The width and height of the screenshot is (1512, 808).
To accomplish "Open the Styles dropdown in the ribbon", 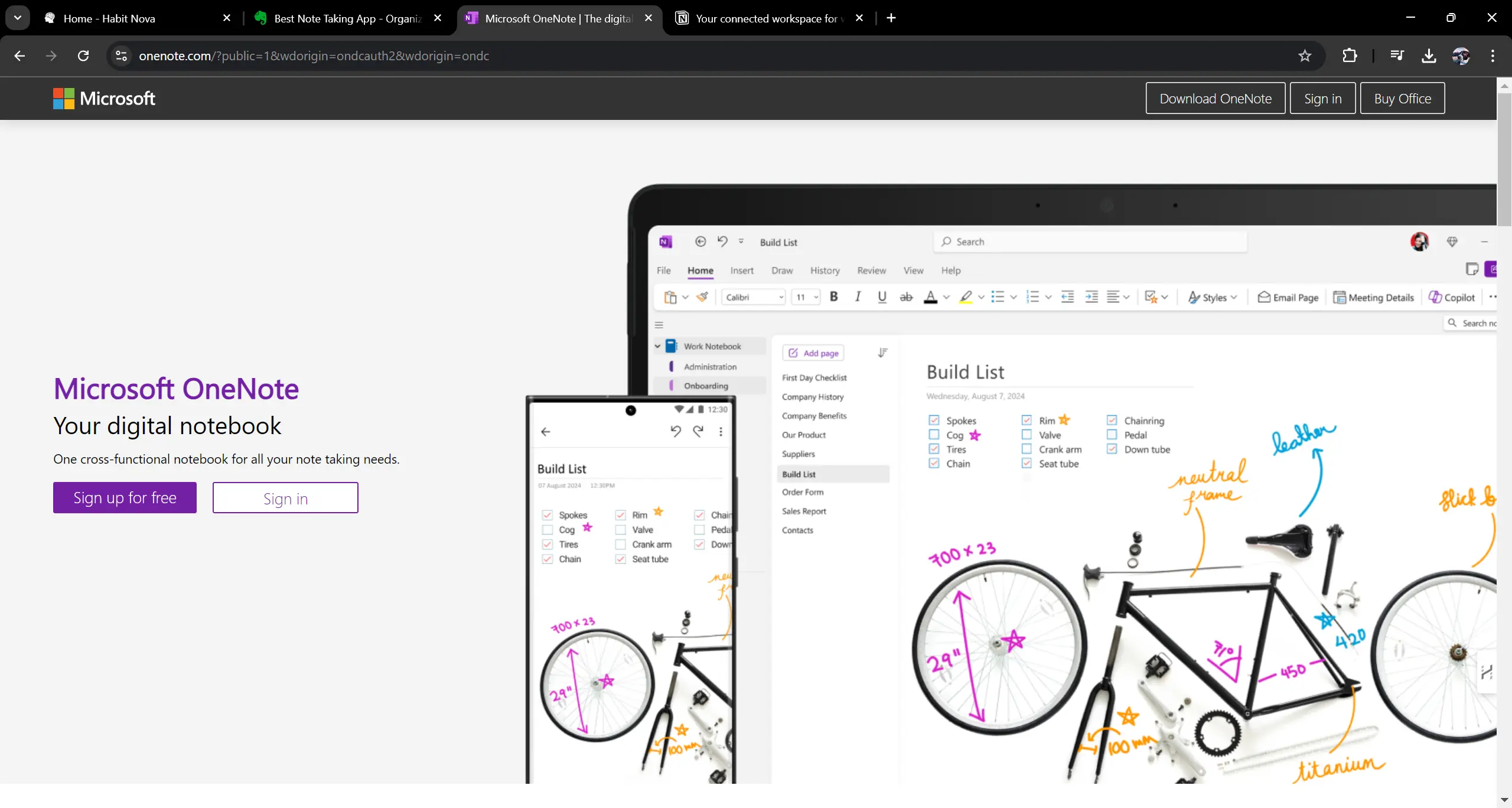I will click(x=1213, y=297).
